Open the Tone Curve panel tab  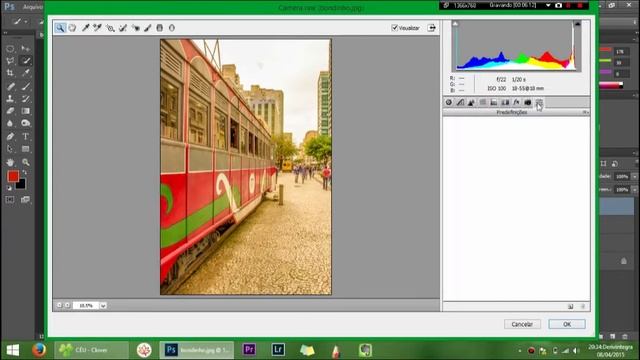pos(460,102)
